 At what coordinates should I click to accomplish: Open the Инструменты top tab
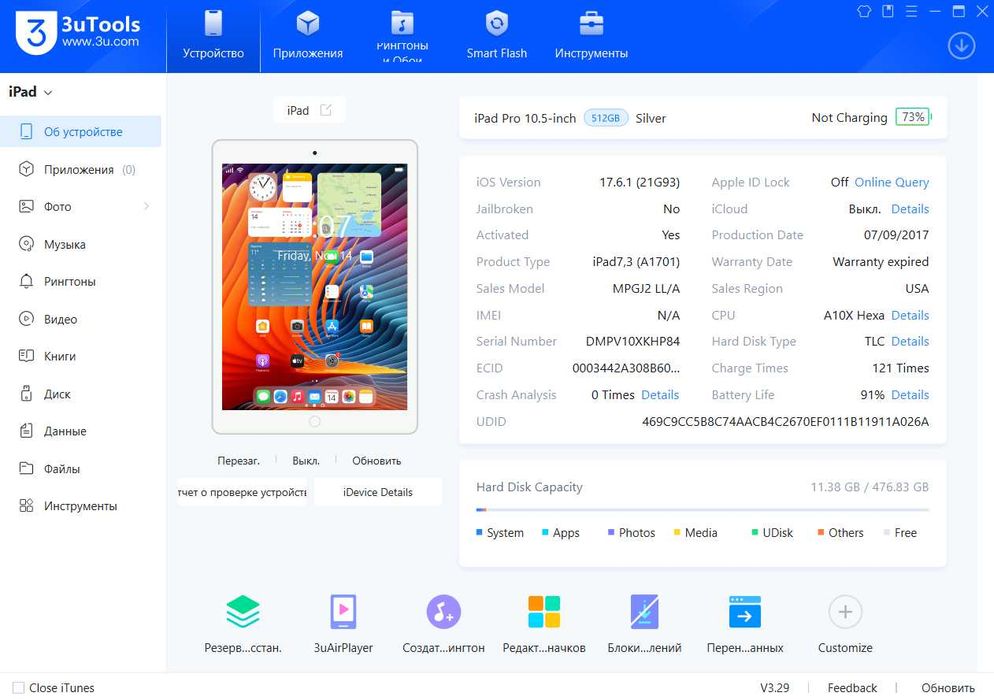[591, 36]
